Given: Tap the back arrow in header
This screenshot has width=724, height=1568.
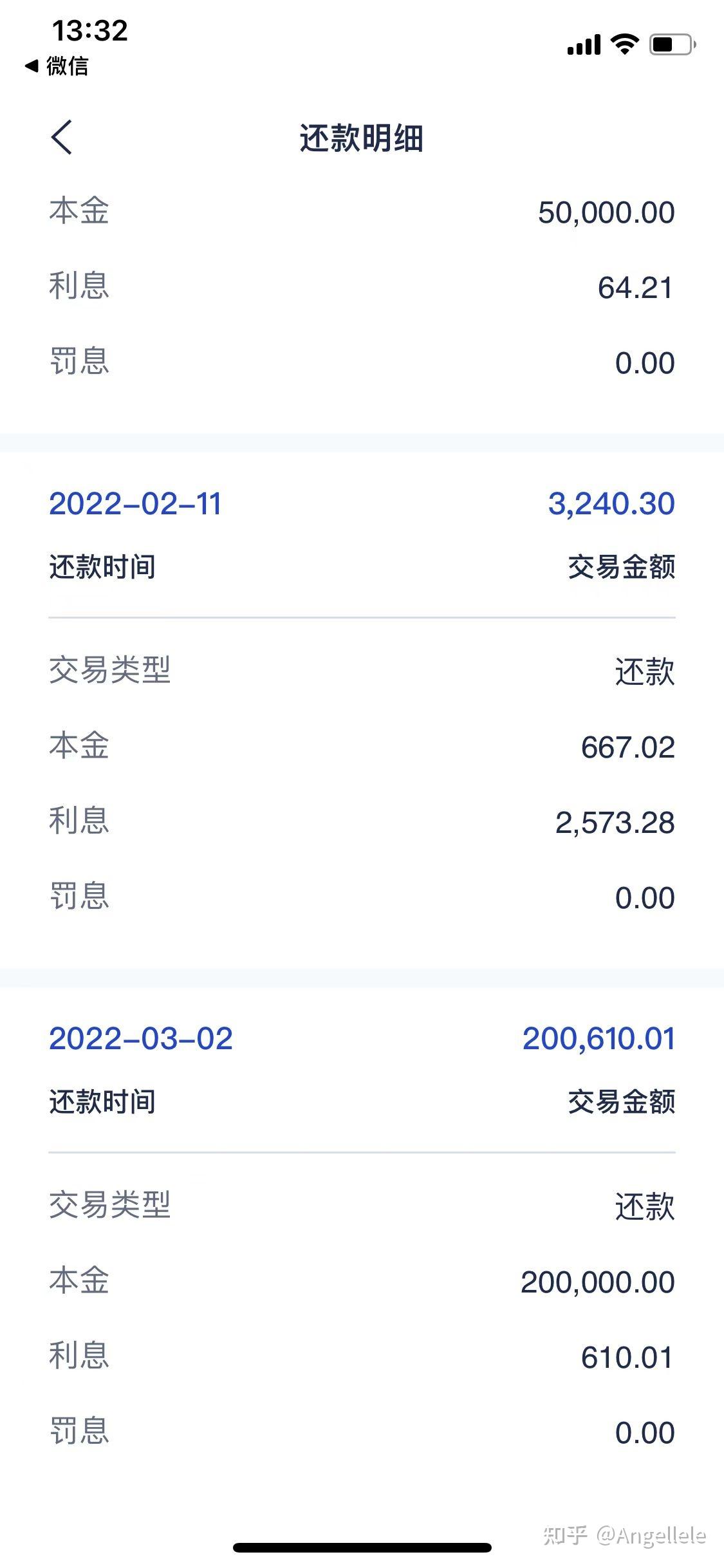Looking at the screenshot, I should pos(62,137).
